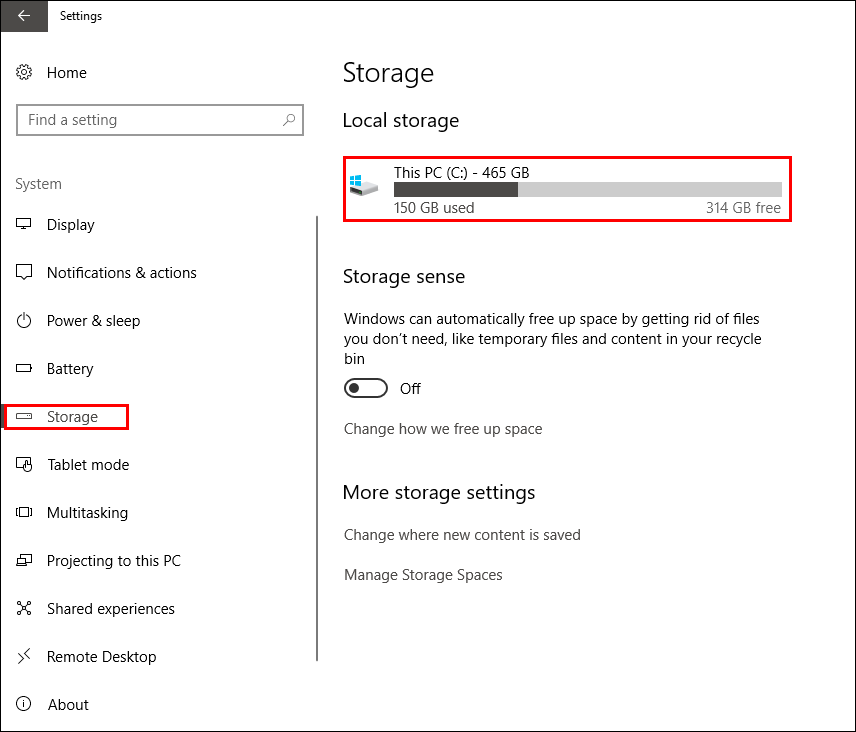The height and width of the screenshot is (732, 856).
Task: Click the Projecting to this PC icon
Action: point(24,560)
